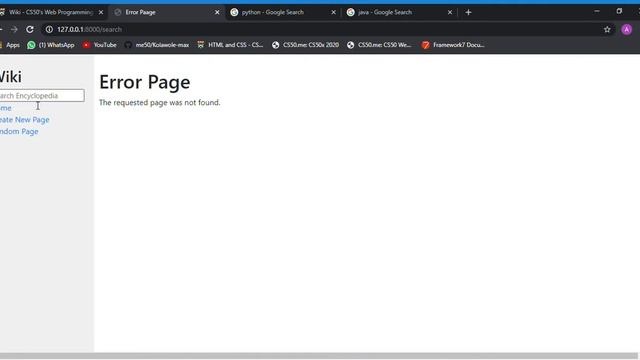Viewport: 640px width, 360px height.
Task: Close the java Google Search tab
Action: pos(450,12)
